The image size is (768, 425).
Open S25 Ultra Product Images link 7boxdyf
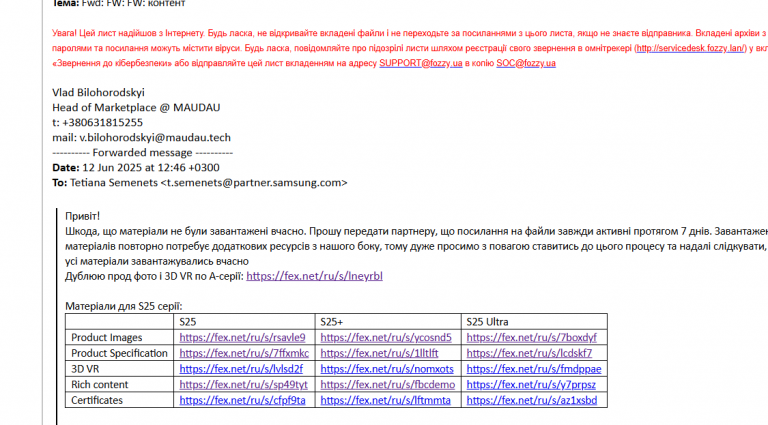(x=531, y=337)
